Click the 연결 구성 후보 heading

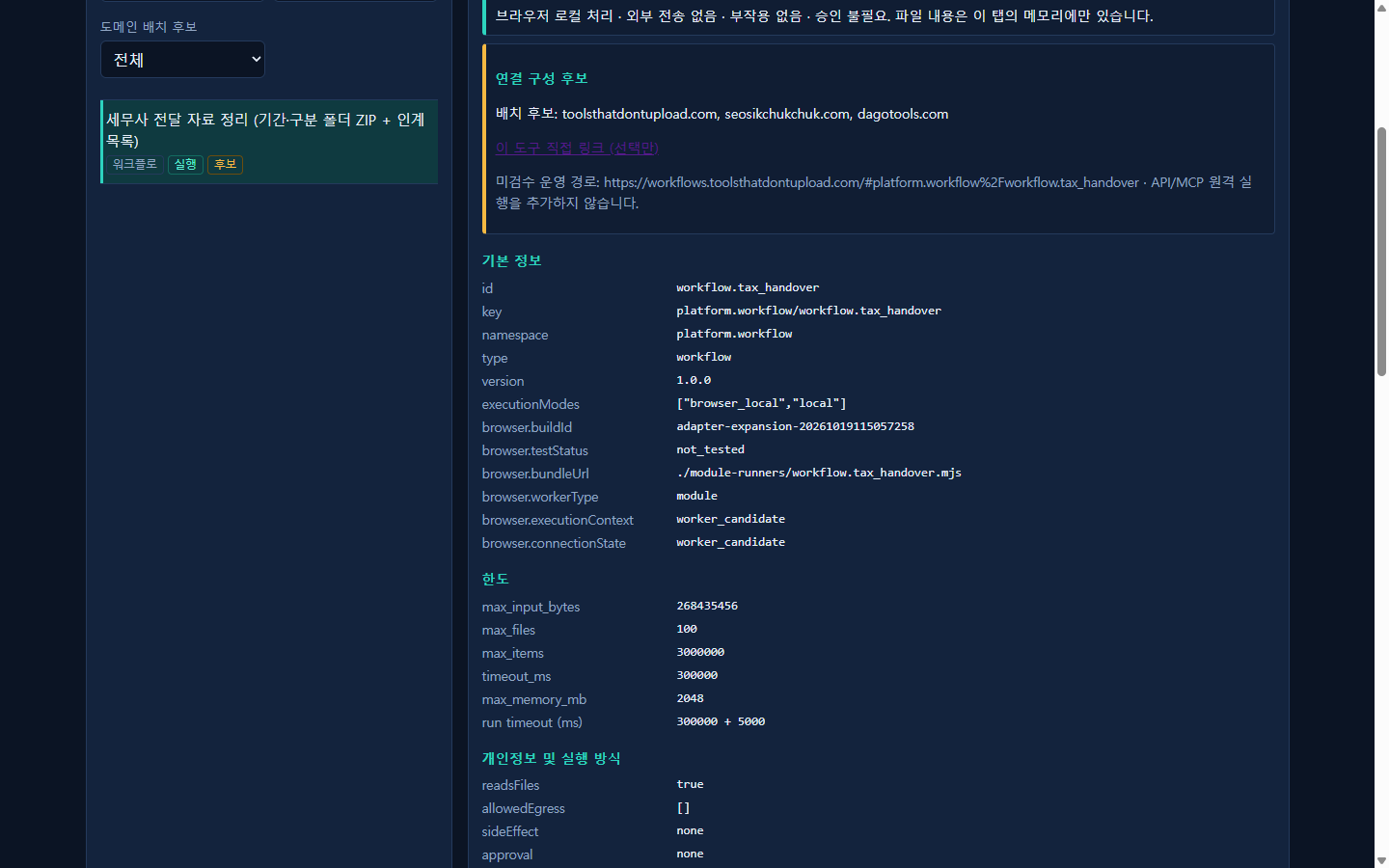tap(542, 79)
